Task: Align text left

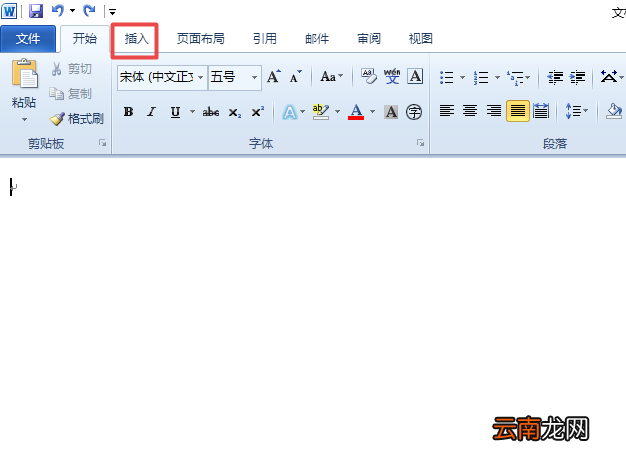Action: (447, 111)
